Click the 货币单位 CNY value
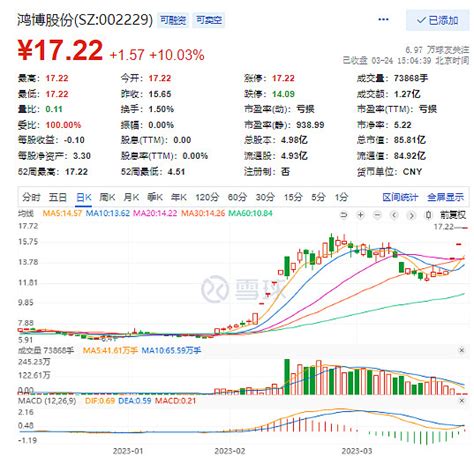Image resolution: width=474 pixels, height=457 pixels. tap(413, 172)
